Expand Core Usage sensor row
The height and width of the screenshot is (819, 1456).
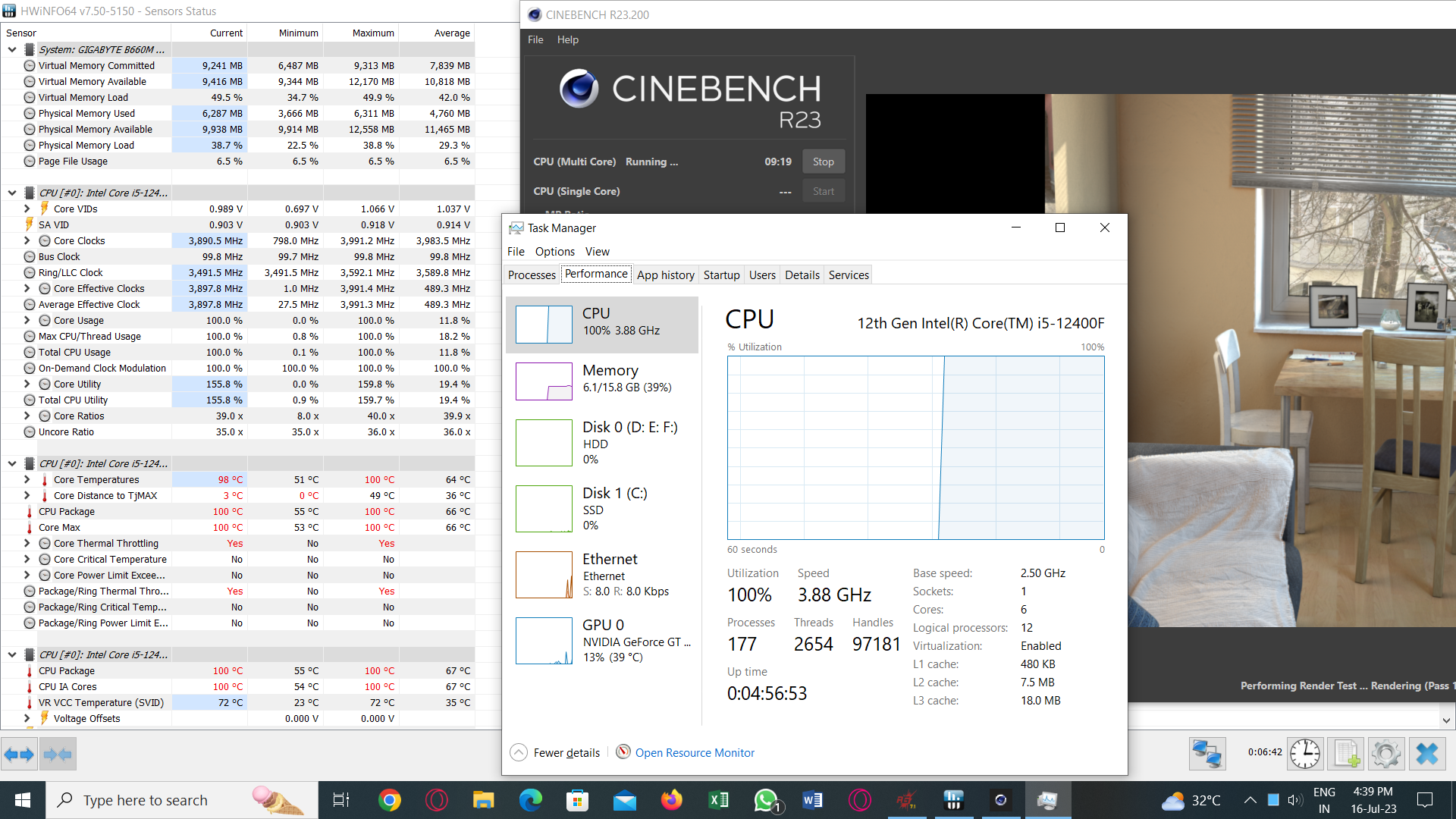(27, 320)
